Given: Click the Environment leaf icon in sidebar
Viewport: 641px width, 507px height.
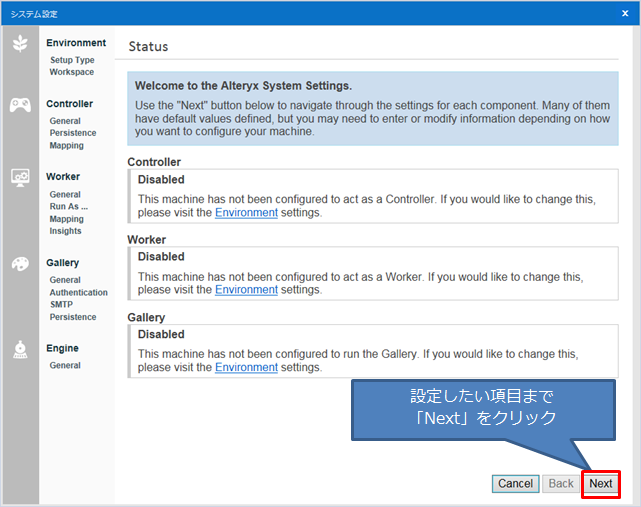Looking at the screenshot, I should click(x=20, y=45).
